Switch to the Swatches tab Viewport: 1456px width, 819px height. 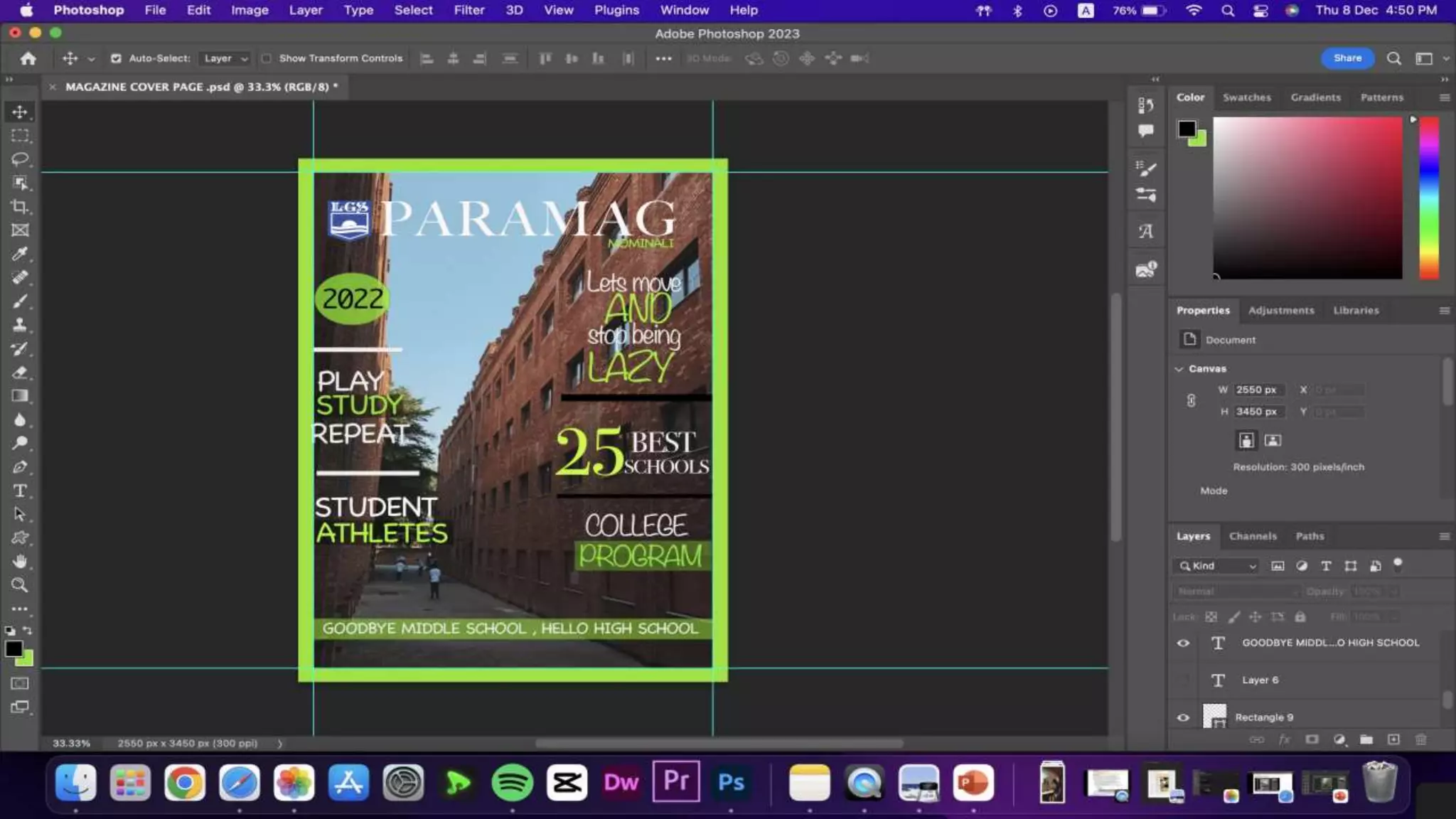coord(1246,97)
